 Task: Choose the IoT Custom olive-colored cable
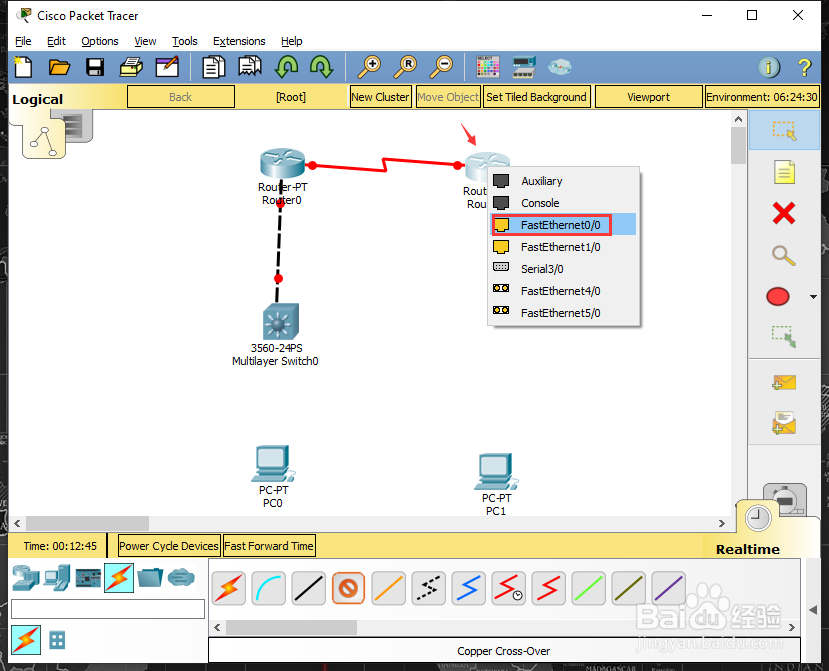[x=628, y=588]
